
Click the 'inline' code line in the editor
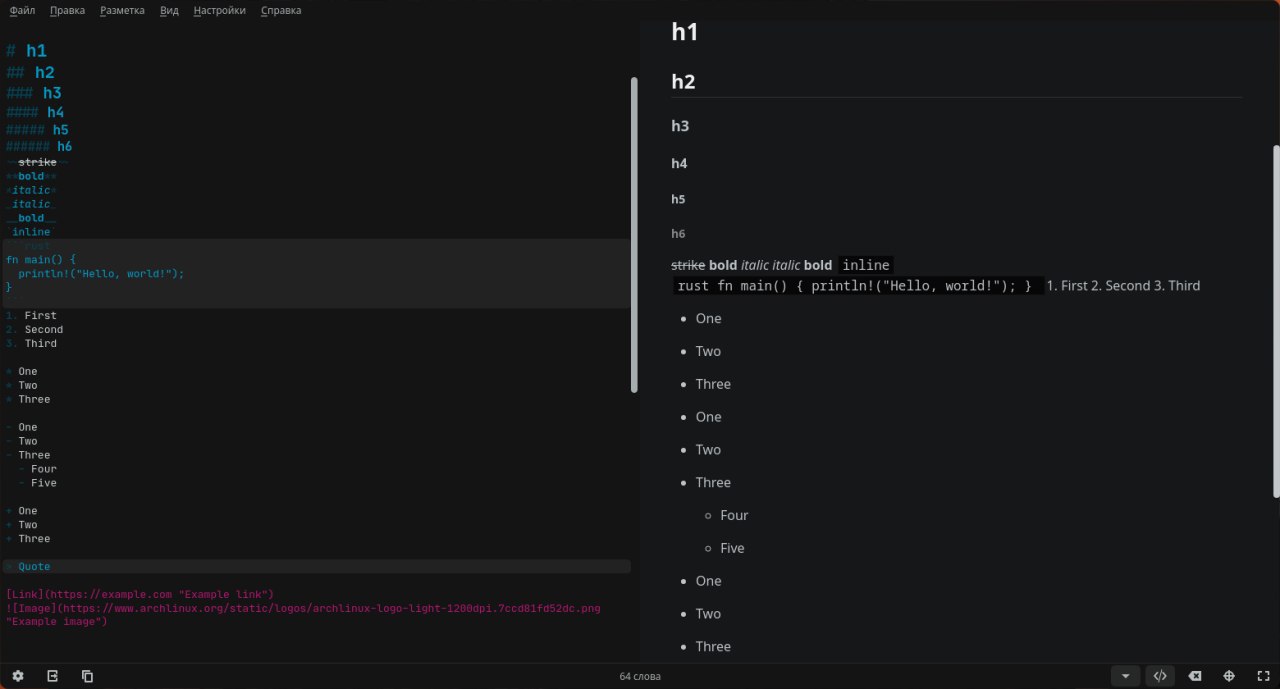[31, 232]
